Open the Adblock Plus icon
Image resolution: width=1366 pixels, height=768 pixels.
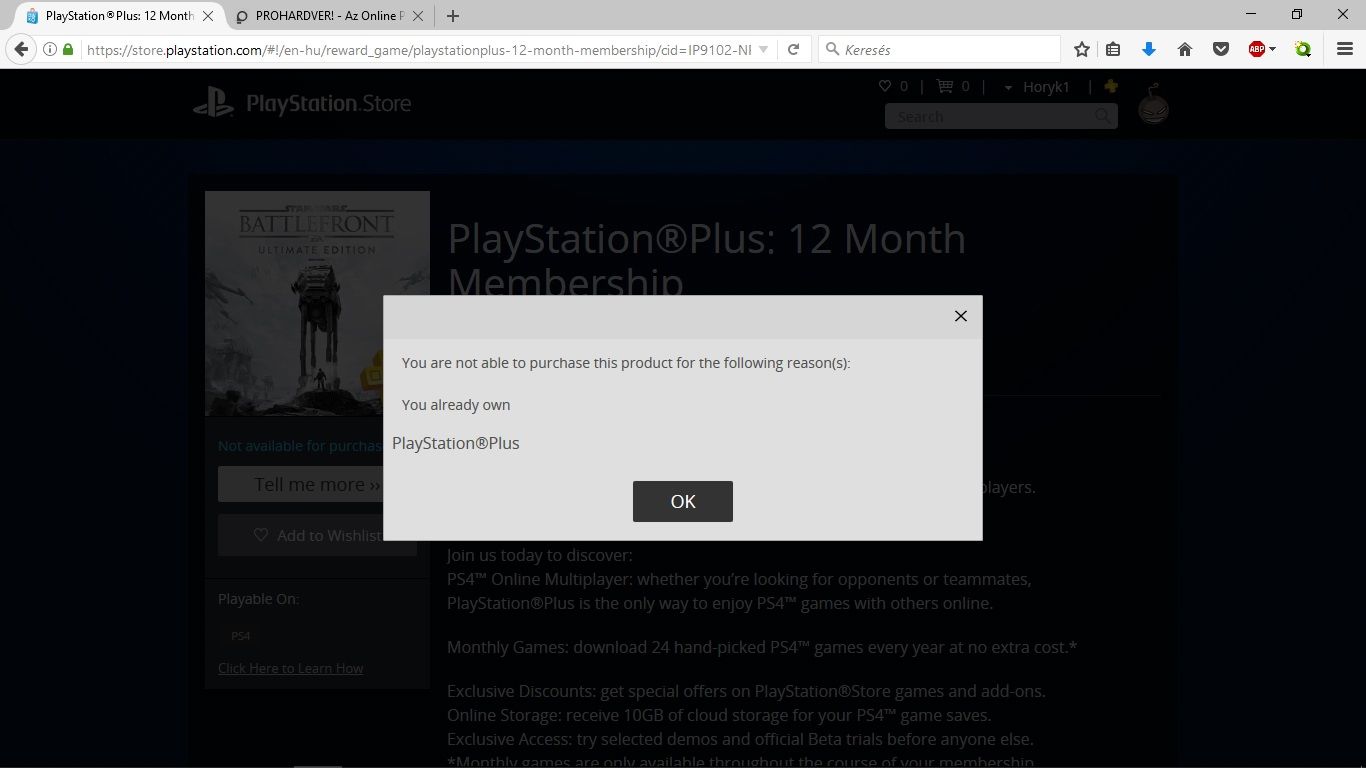(1257, 49)
